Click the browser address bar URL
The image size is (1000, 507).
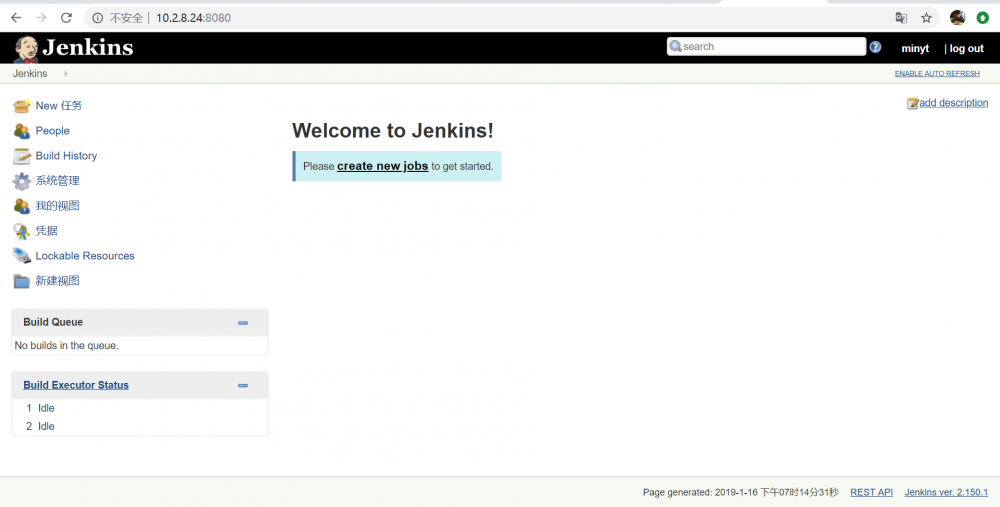pos(193,18)
